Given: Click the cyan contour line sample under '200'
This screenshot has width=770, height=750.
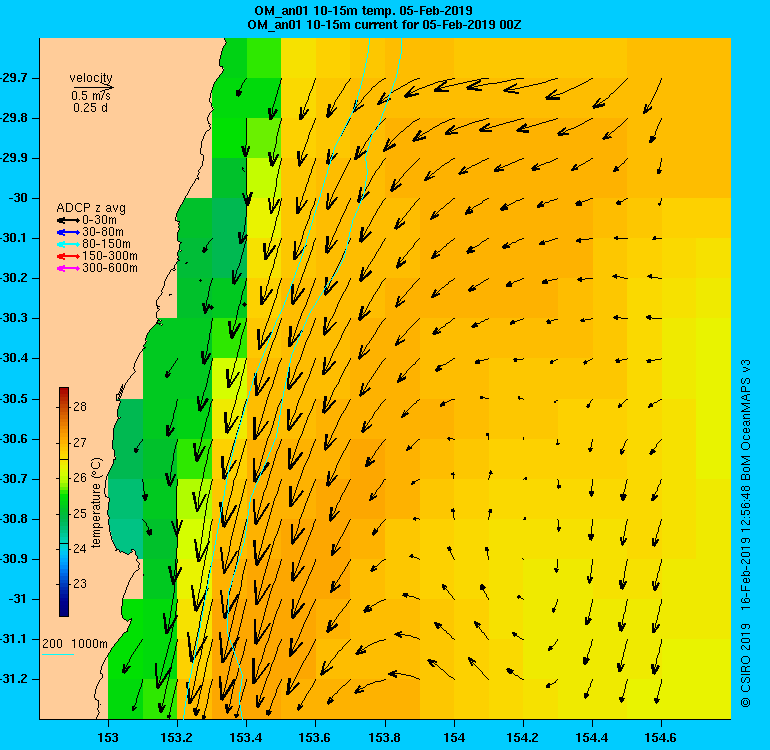Looking at the screenshot, I should (58, 654).
